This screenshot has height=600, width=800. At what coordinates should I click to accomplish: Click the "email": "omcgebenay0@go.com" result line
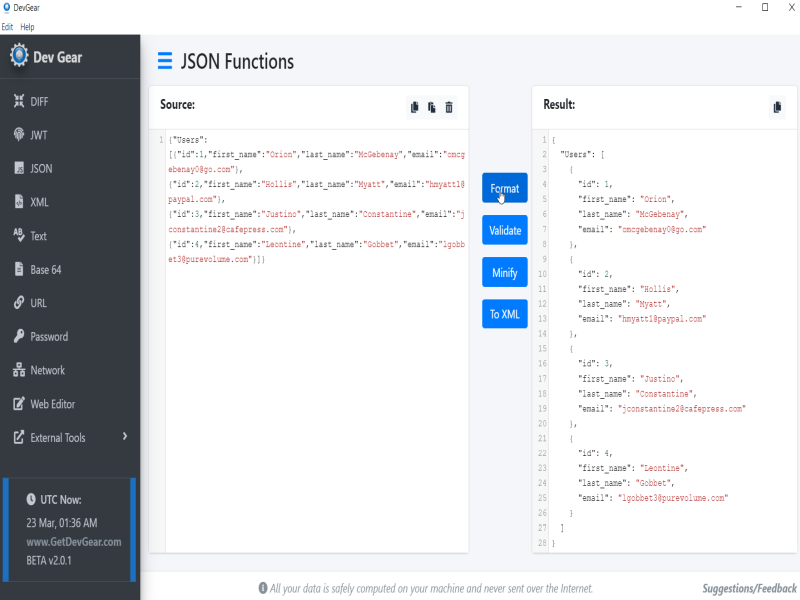(x=642, y=229)
